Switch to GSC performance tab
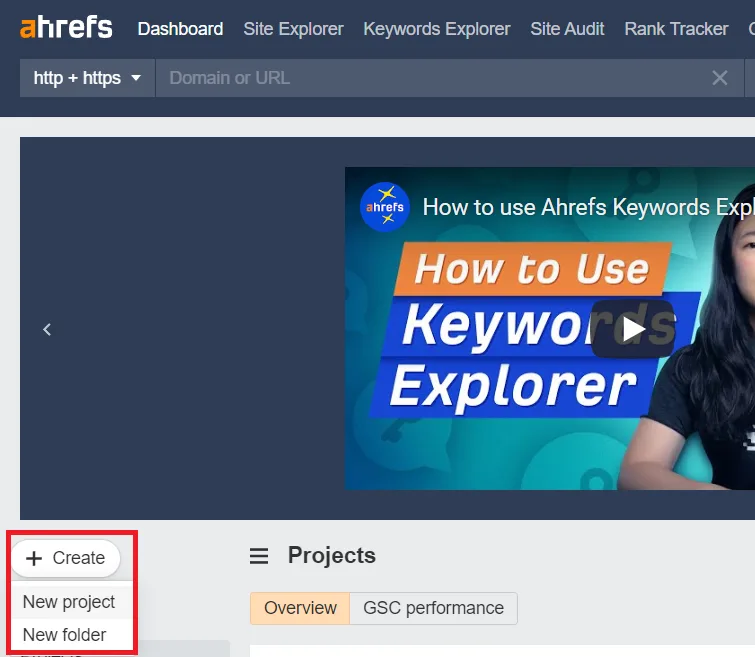 click(433, 608)
